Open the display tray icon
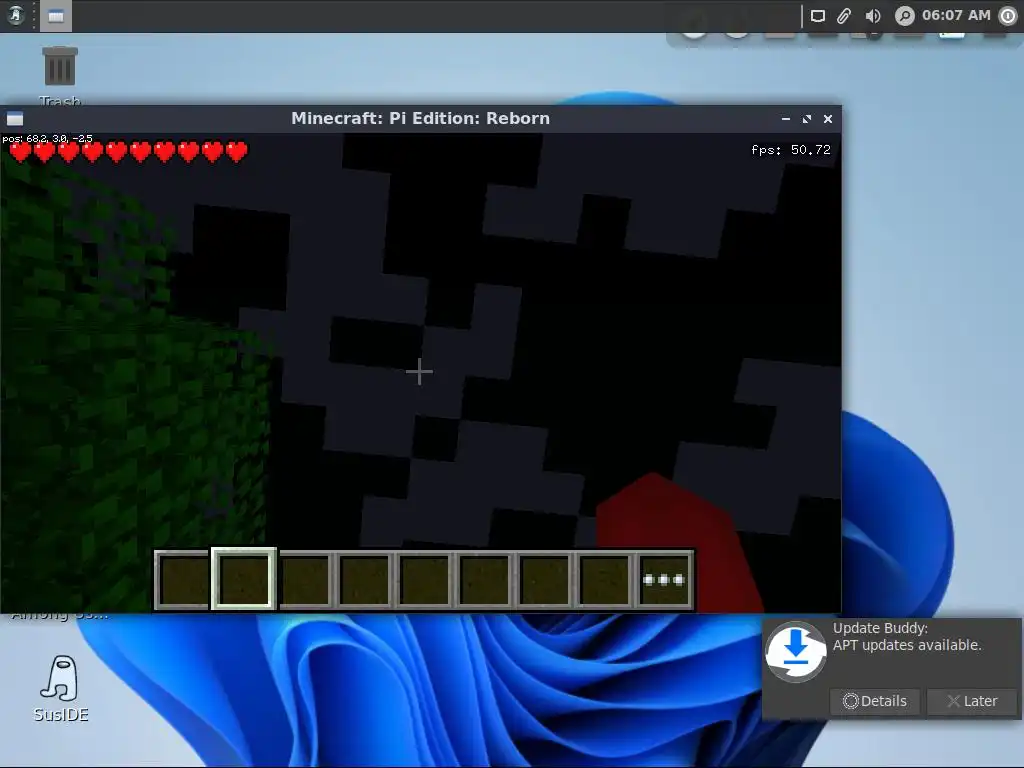Screen dimensions: 1024x768 pyautogui.click(x=817, y=16)
